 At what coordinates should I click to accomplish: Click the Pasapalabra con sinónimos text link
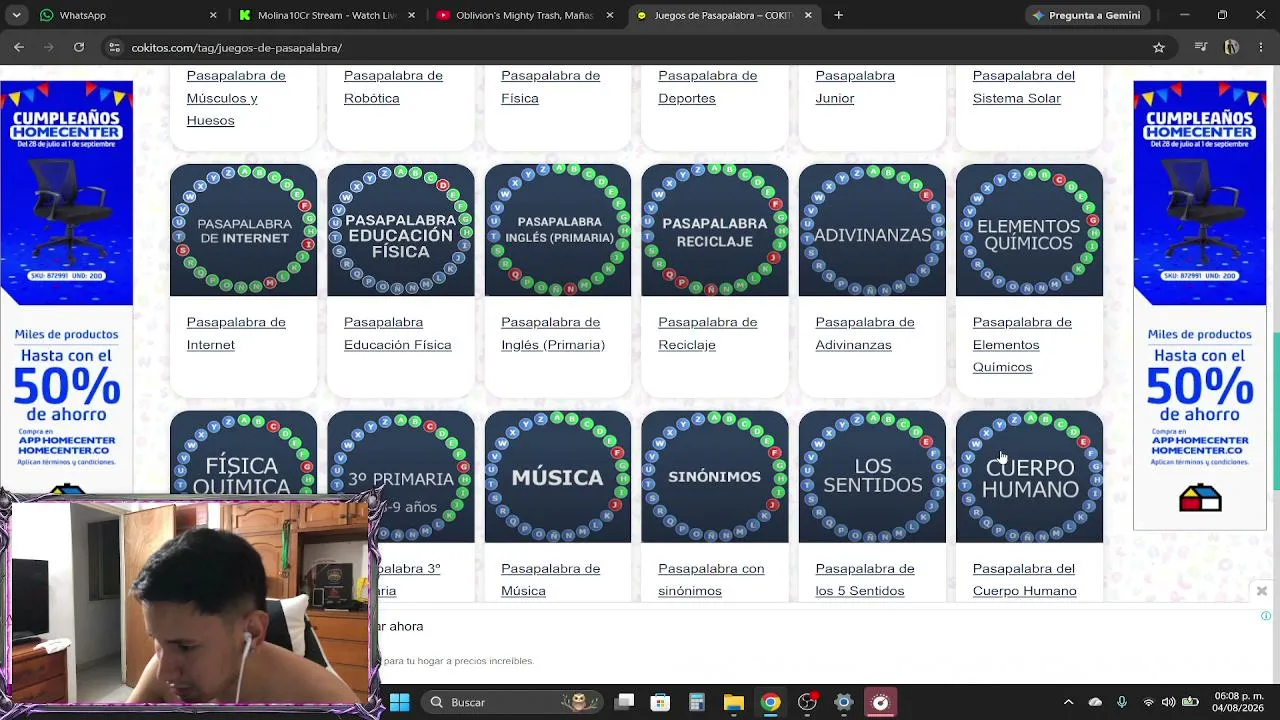pyautogui.click(x=711, y=580)
